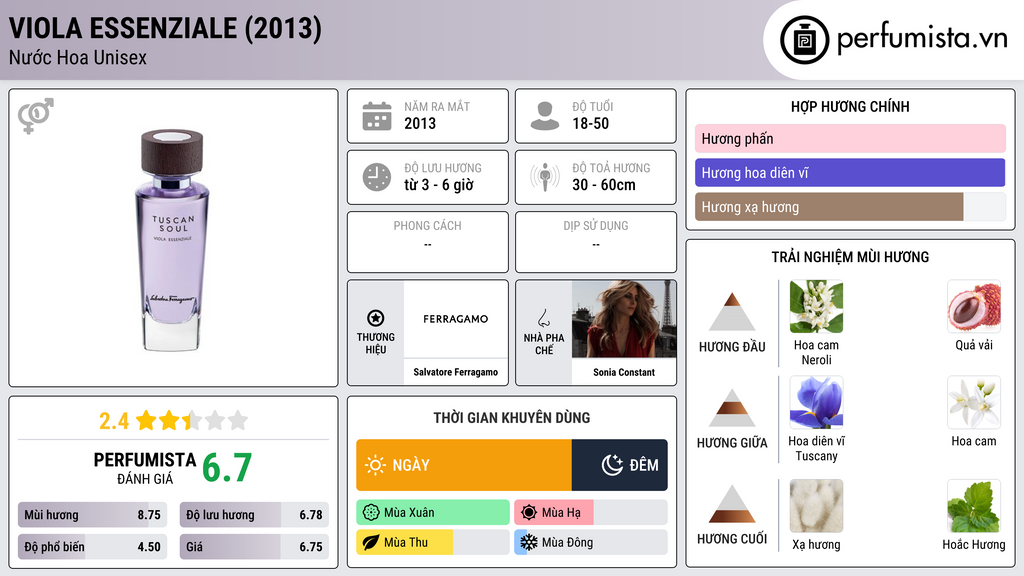This screenshot has height=576, width=1024.
Task: Click the Sonia Constant perfumer photo
Action: (x=624, y=319)
